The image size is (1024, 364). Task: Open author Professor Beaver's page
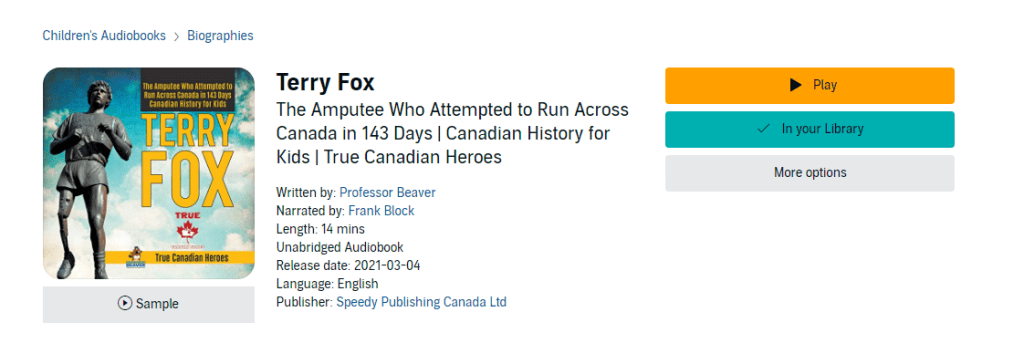tap(387, 192)
